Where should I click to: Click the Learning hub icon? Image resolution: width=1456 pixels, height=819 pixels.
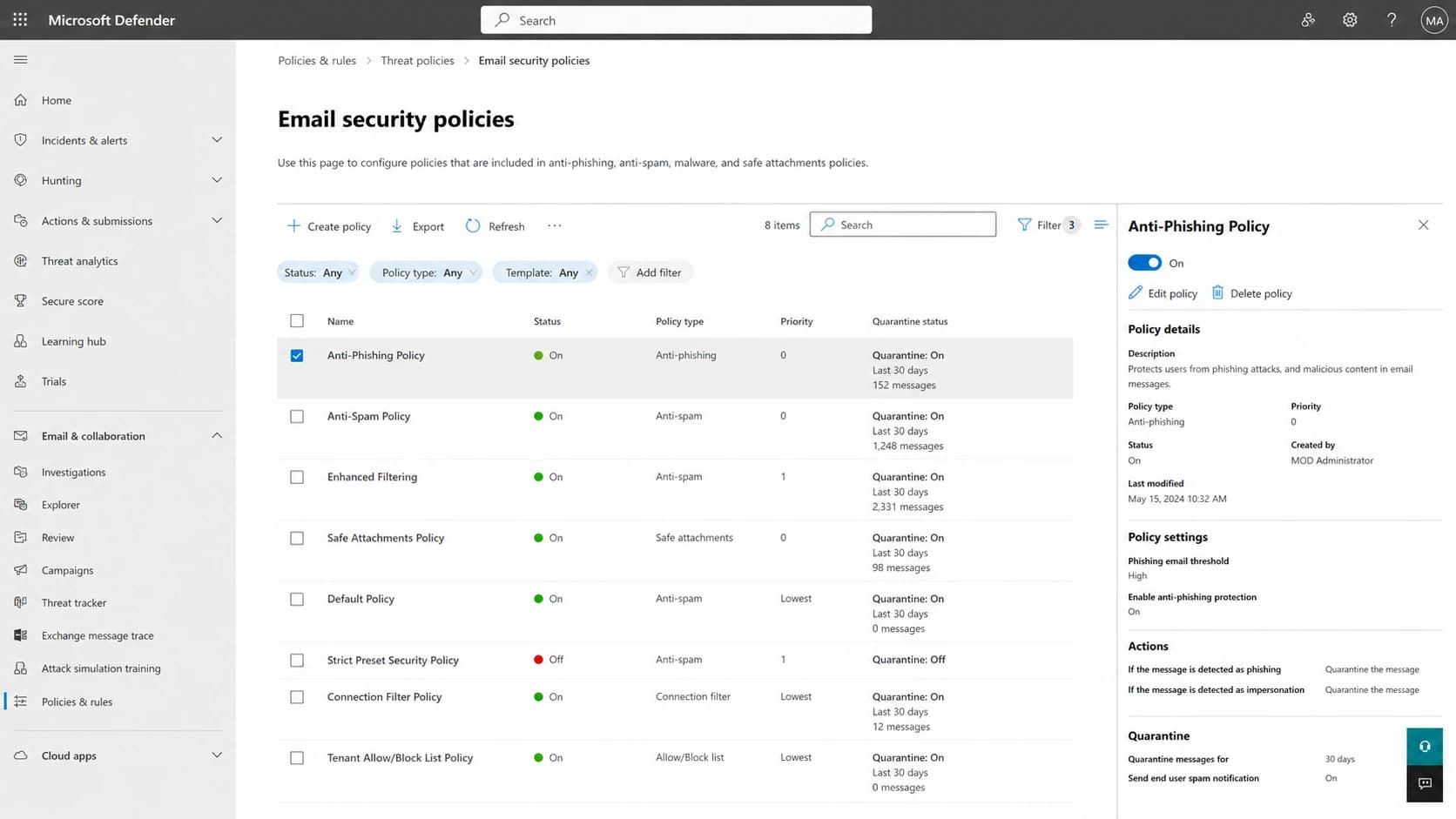pyautogui.click(x=21, y=341)
